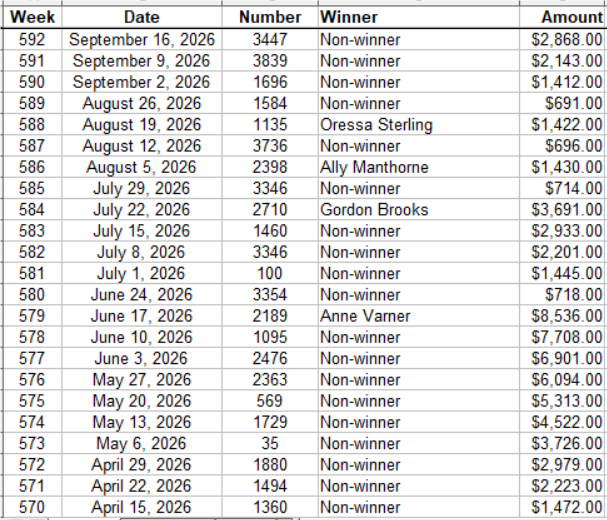Image resolution: width=607 pixels, height=520 pixels.
Task: Select the May 6, 2026 date cell
Action: coord(142,443)
